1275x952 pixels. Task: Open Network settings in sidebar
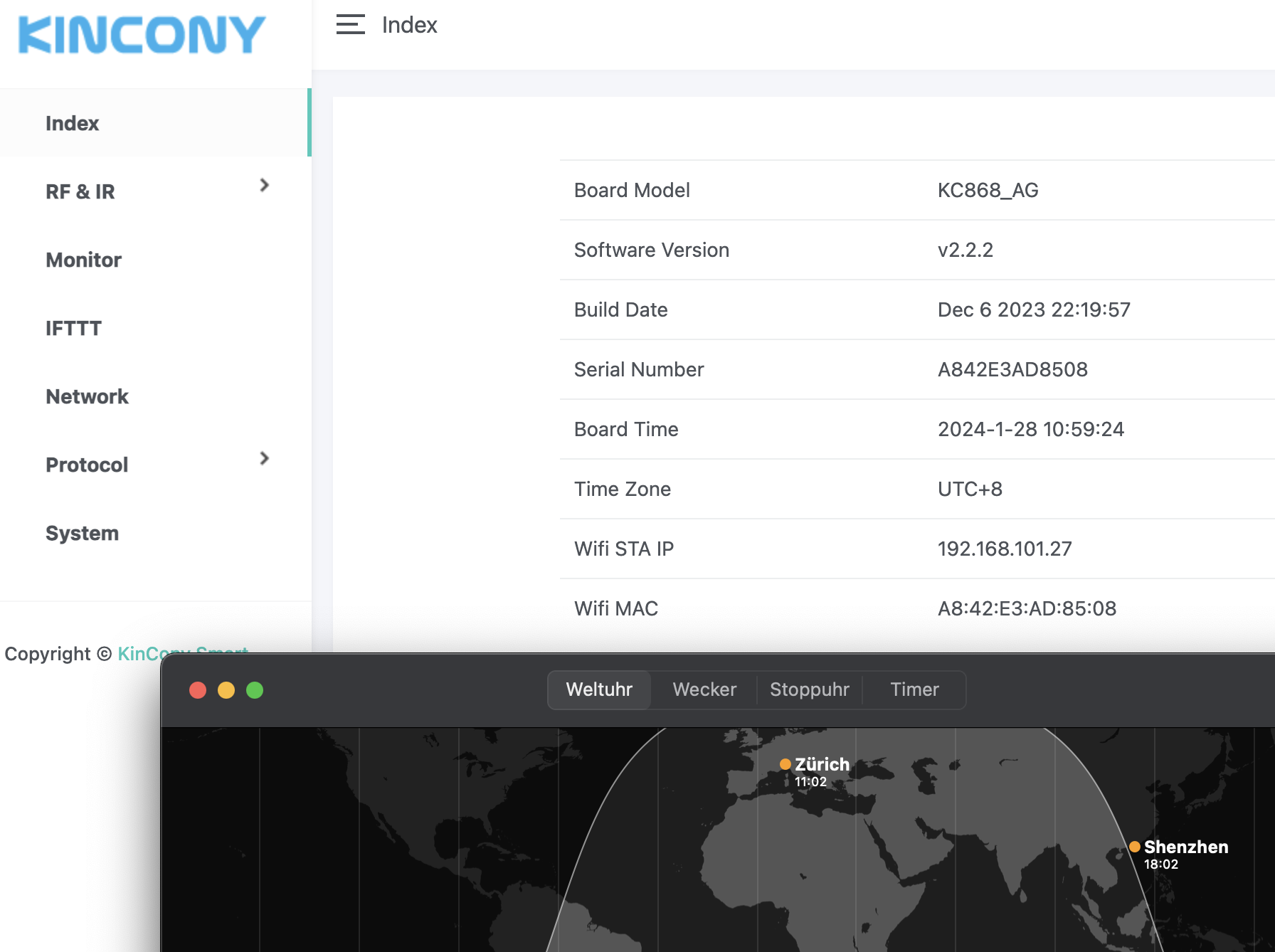pyautogui.click(x=87, y=396)
